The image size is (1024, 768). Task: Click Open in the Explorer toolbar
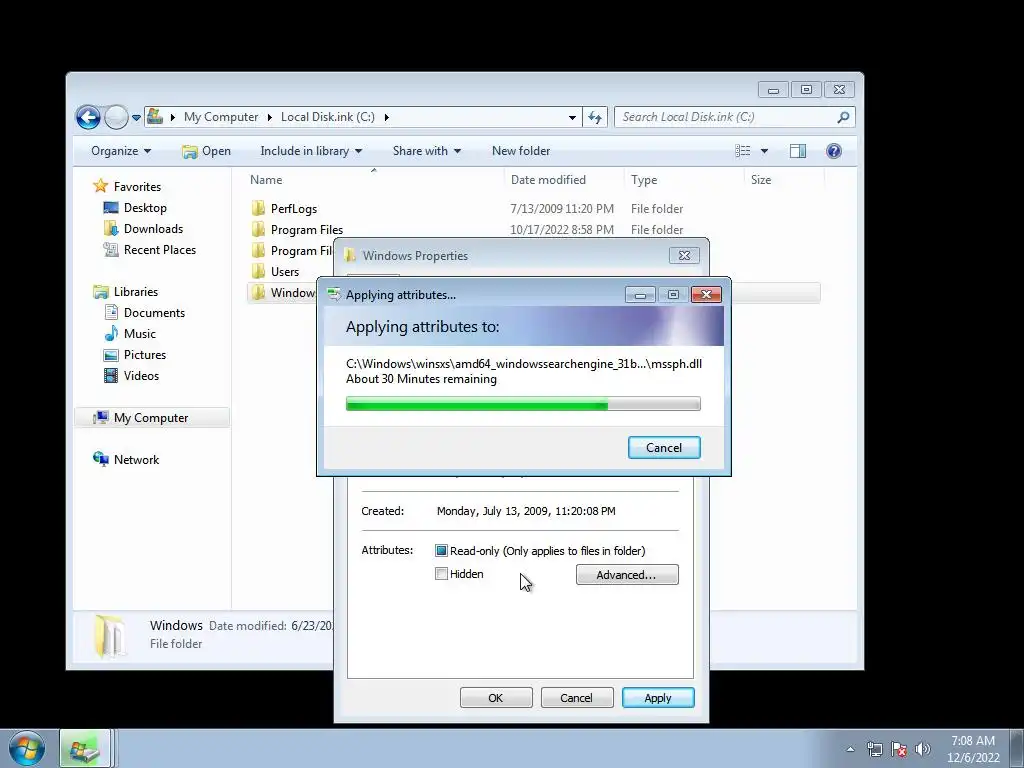coord(206,151)
